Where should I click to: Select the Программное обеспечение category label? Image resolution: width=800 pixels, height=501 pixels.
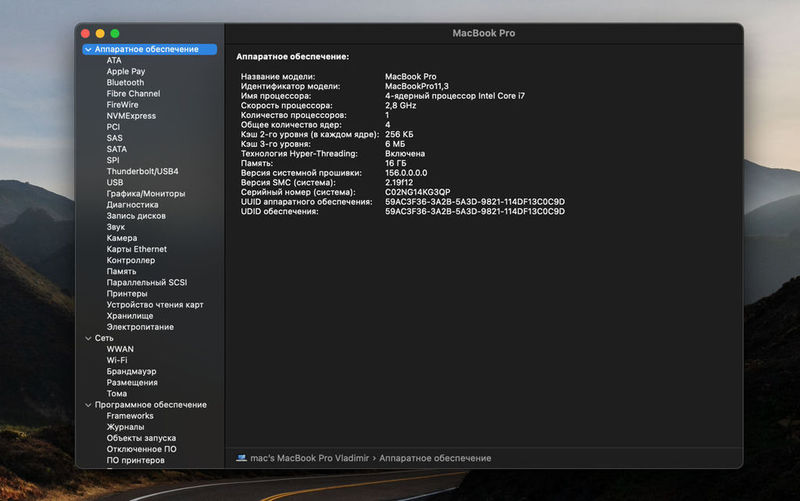tap(151, 405)
